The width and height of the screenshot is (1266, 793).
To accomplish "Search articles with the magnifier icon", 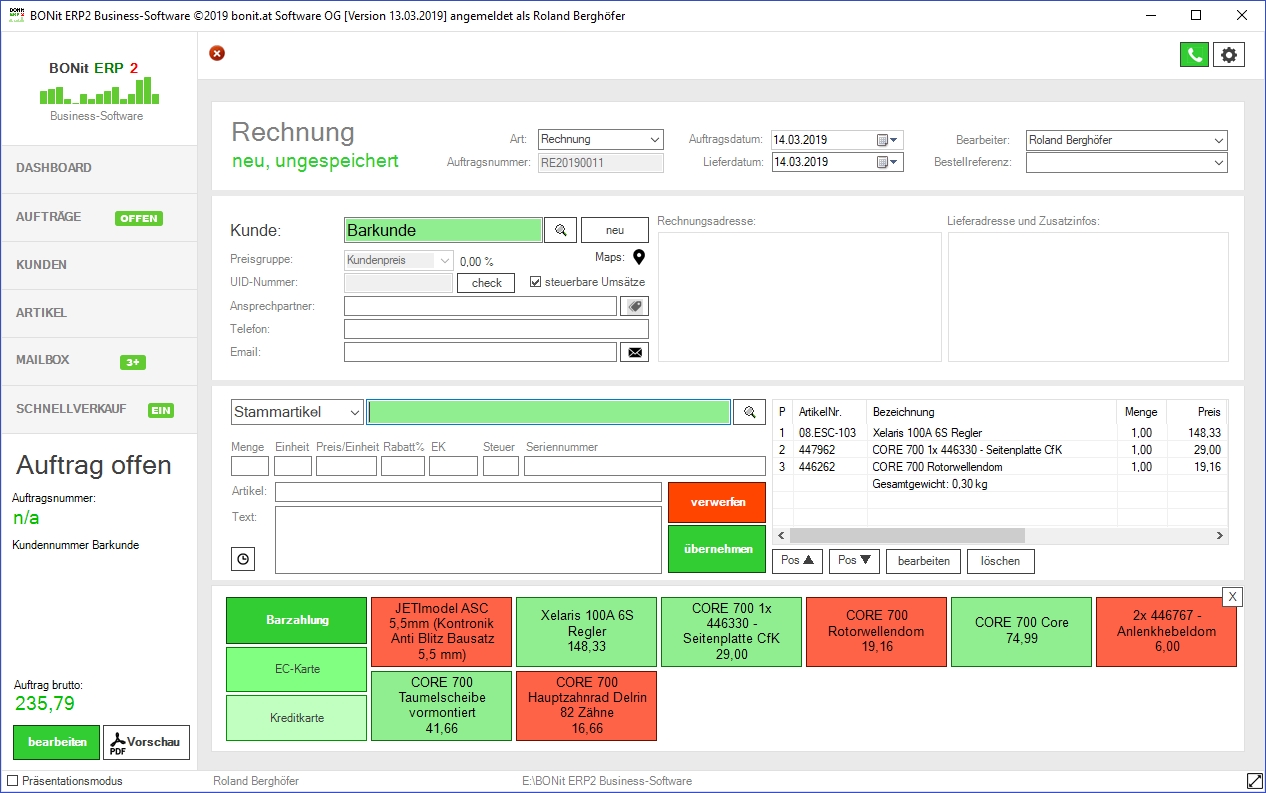I will [x=749, y=412].
